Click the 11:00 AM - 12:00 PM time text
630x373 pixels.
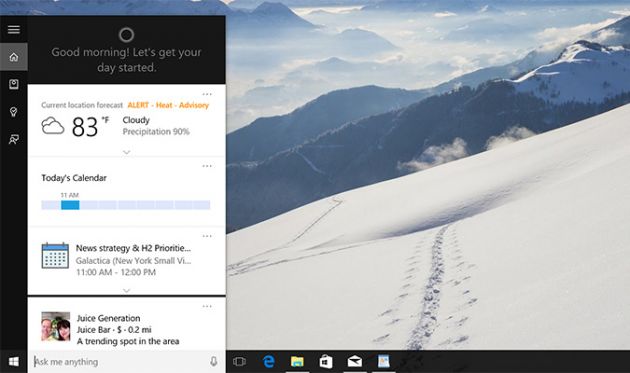[116, 272]
